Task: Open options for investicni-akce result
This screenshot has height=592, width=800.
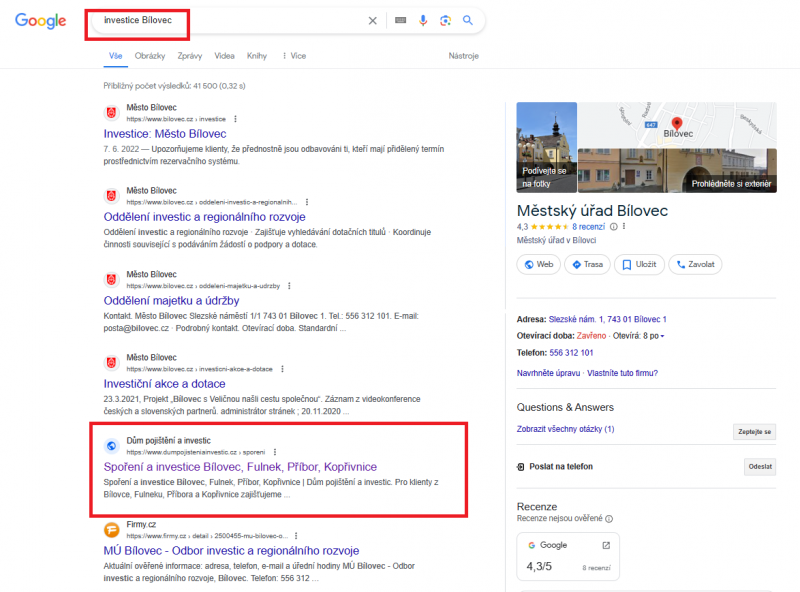Action: tap(282, 369)
